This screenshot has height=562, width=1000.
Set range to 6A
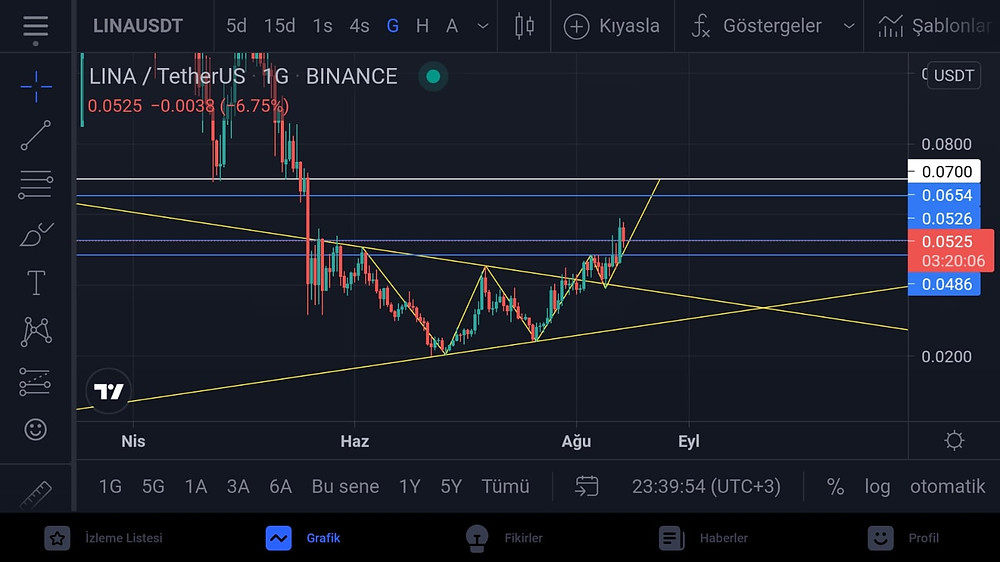coord(280,487)
